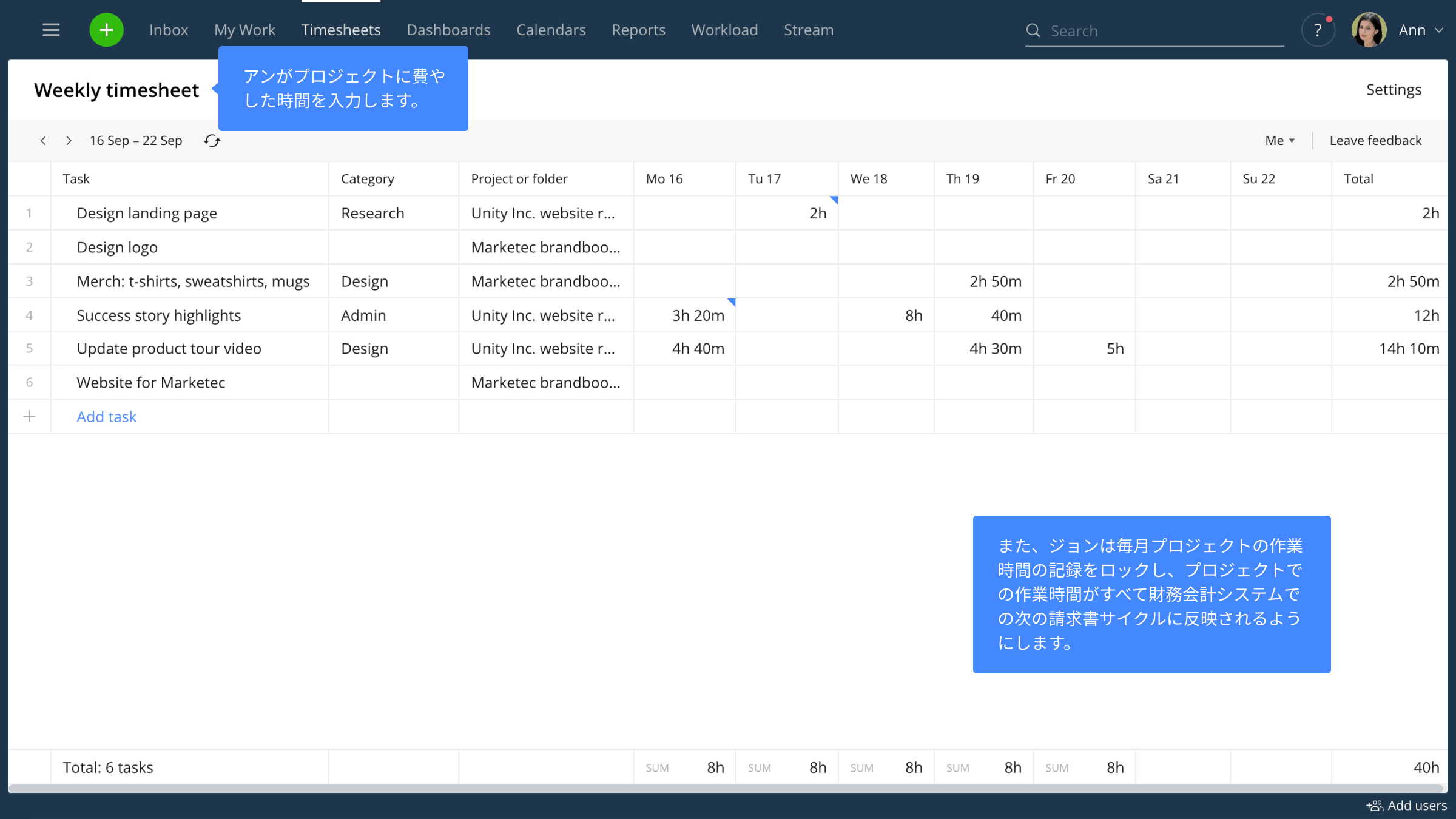Click Add users at the bottom

[x=1417, y=806]
